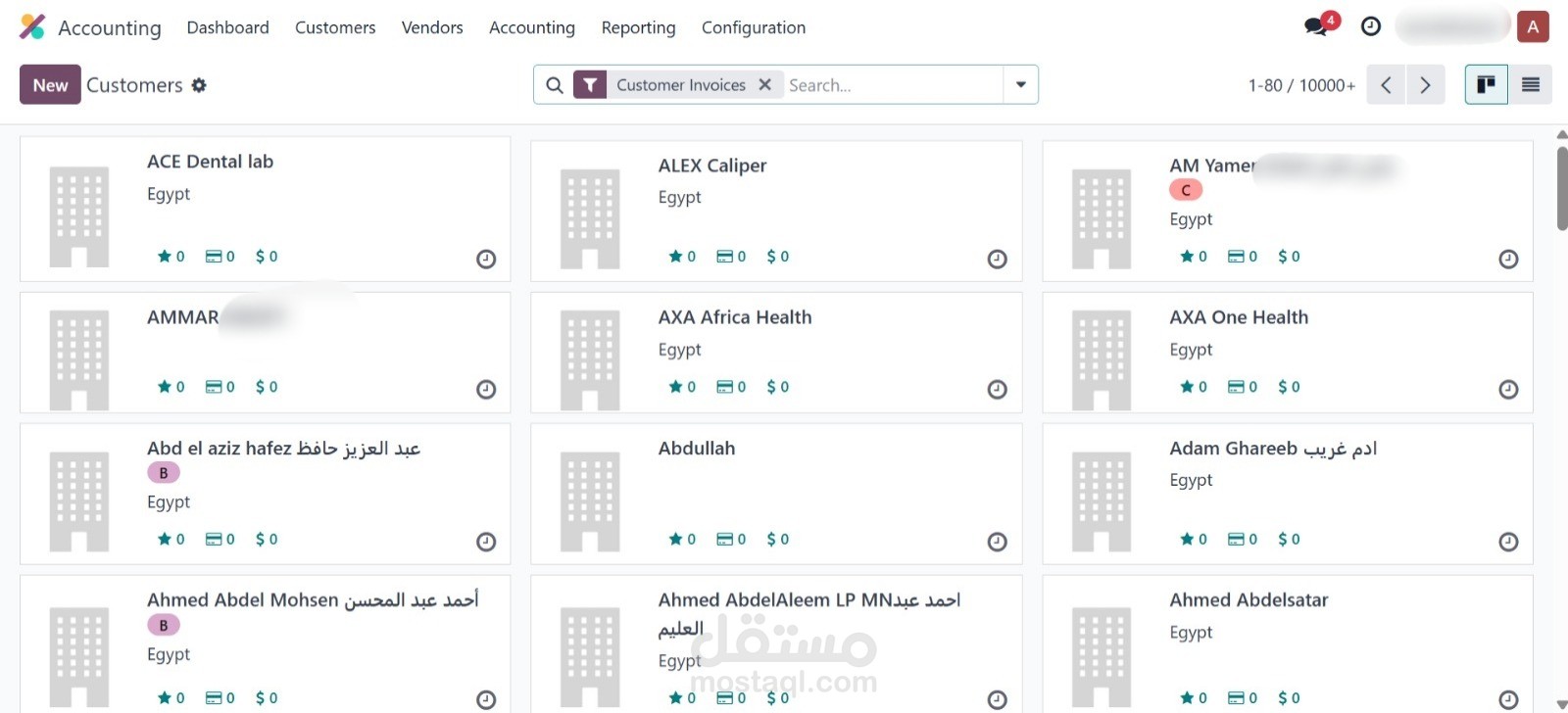This screenshot has height=713, width=1568.
Task: Click the gear icon next to Customers
Action: tap(199, 85)
